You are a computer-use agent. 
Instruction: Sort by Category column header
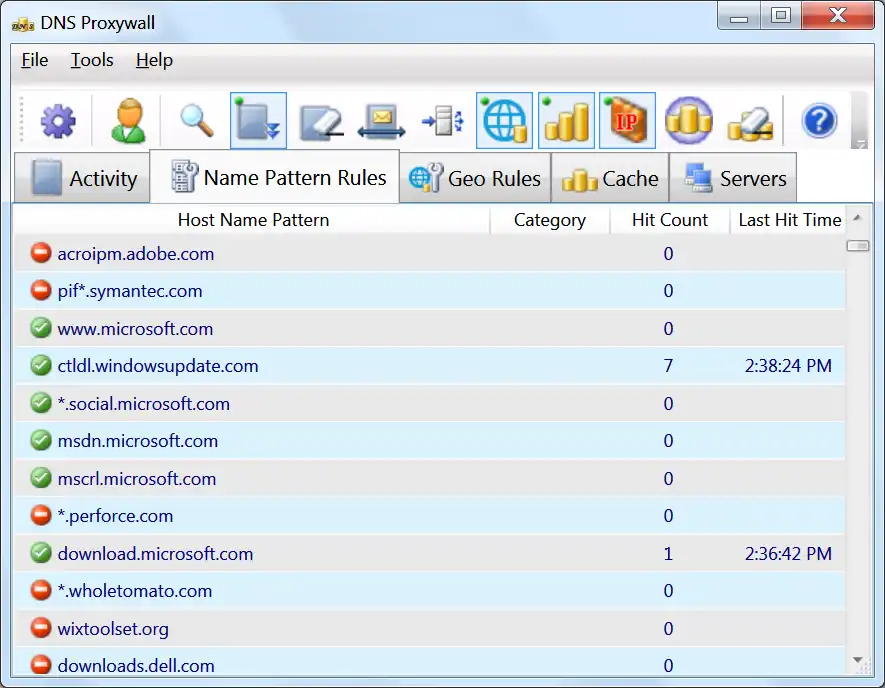550,220
